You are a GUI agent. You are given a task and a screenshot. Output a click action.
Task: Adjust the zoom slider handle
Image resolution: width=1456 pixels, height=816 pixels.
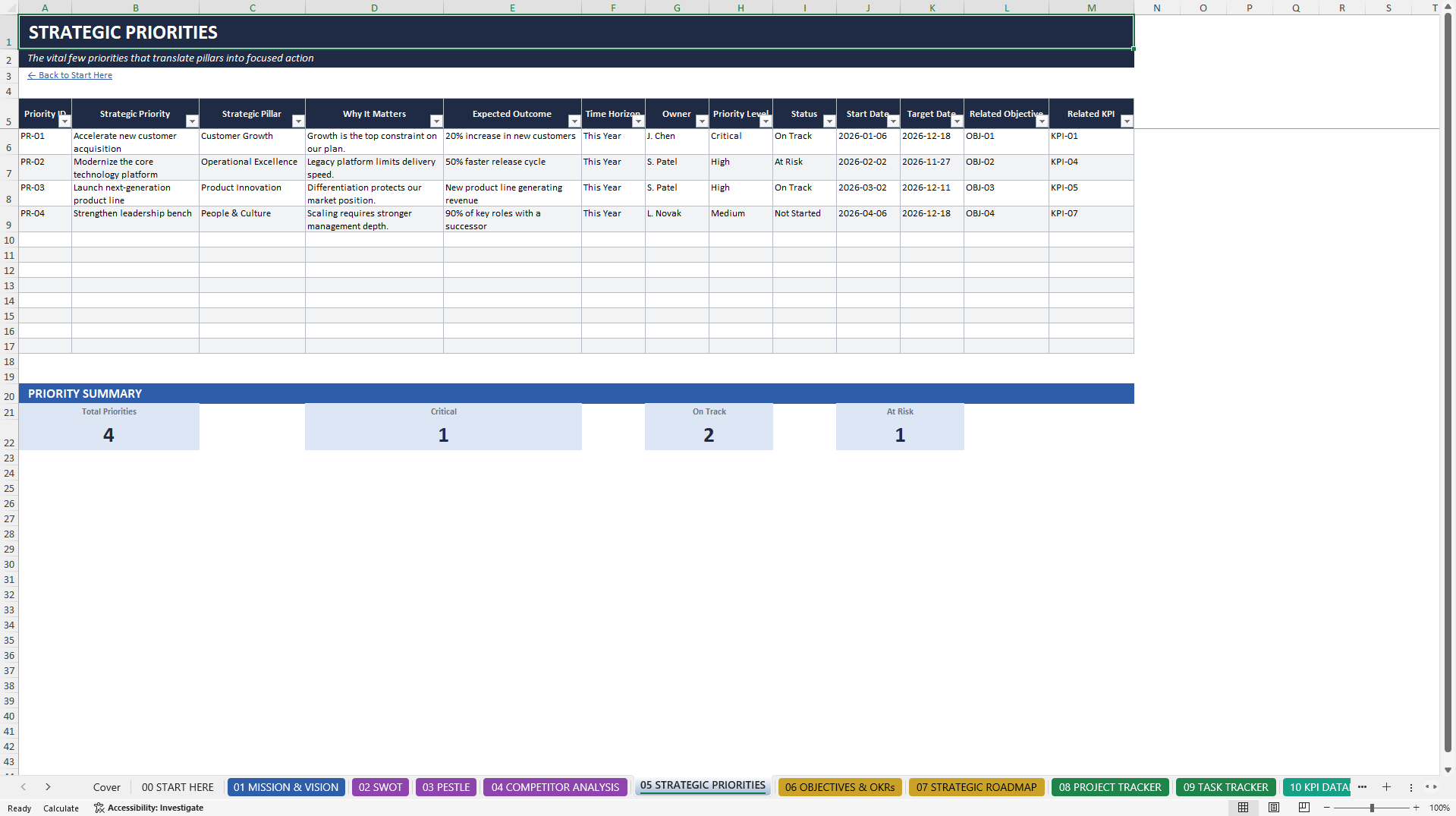[x=1372, y=808]
